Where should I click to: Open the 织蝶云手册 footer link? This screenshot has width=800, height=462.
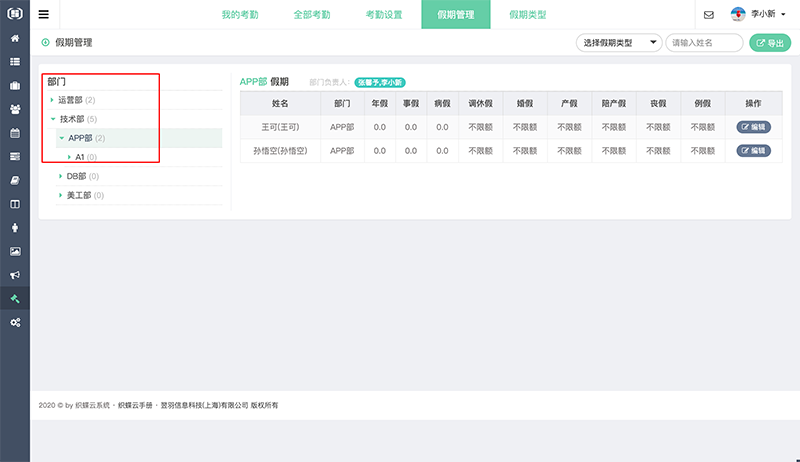tap(135, 405)
